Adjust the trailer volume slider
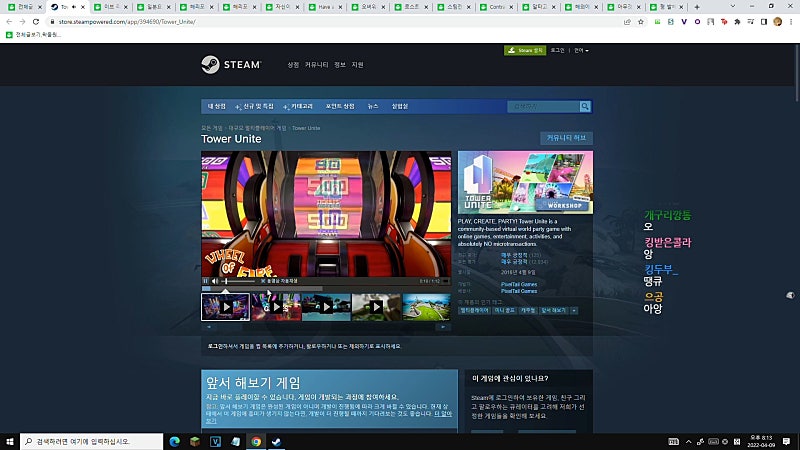The image size is (800, 450). point(238,281)
